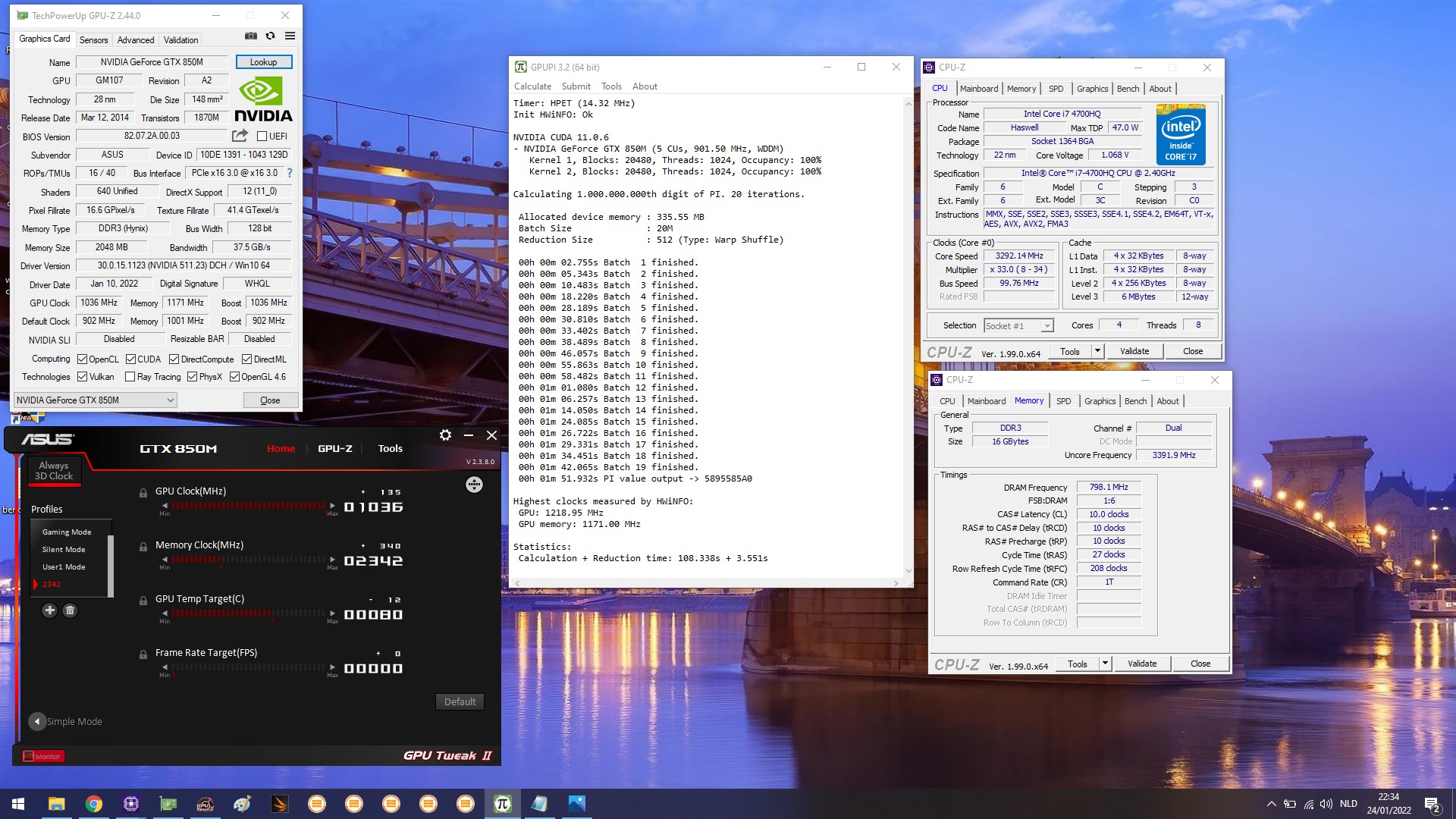Add a new profile with plus icon
Image resolution: width=1456 pixels, height=819 pixels.
(x=49, y=610)
